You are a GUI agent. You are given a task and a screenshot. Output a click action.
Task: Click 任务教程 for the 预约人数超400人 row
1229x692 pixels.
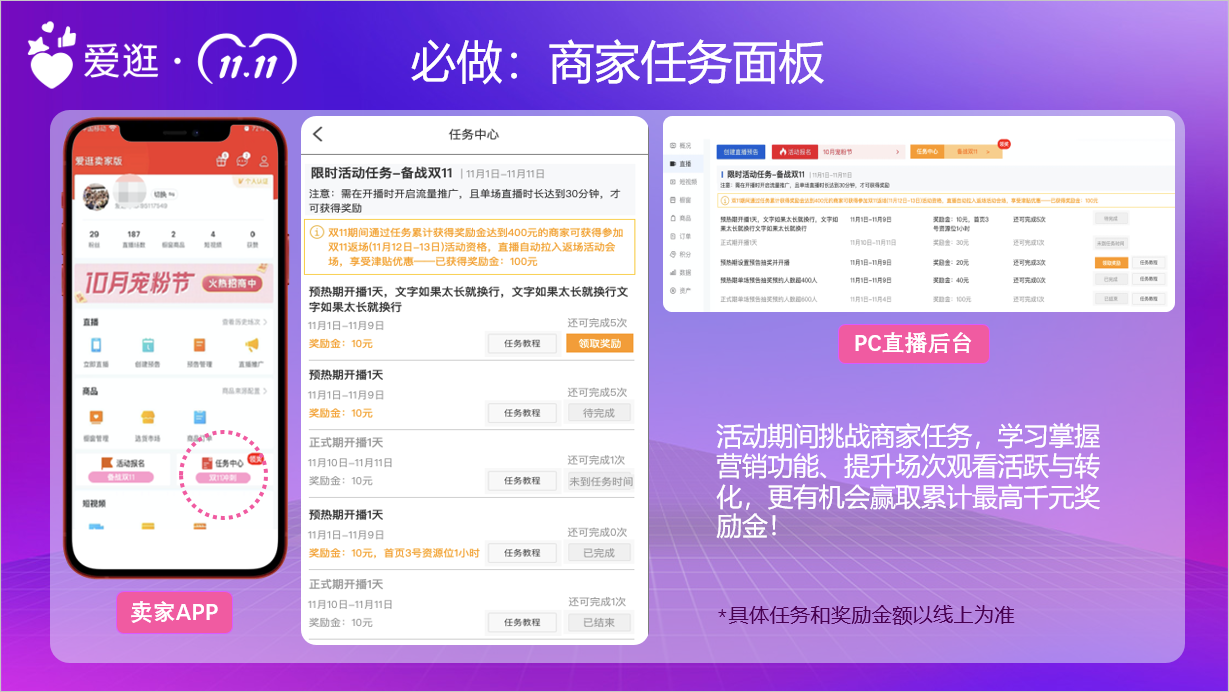[1149, 279]
